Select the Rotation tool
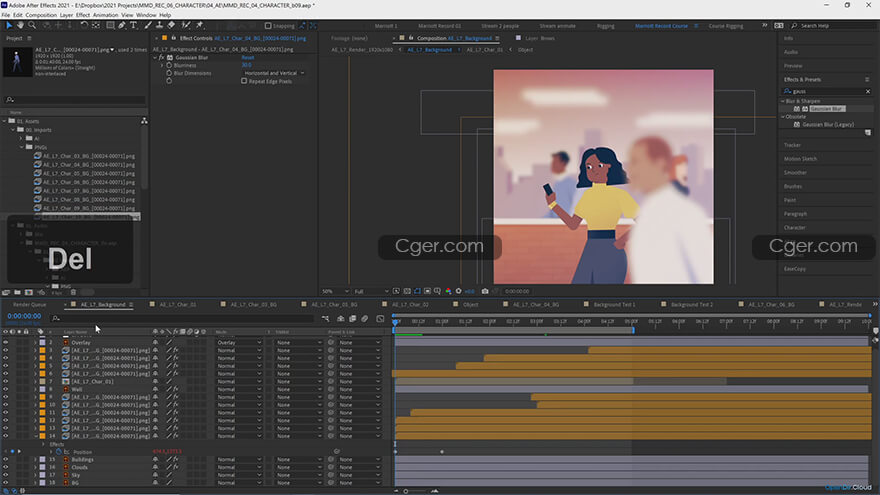The width and height of the screenshot is (880, 495). [84, 25]
